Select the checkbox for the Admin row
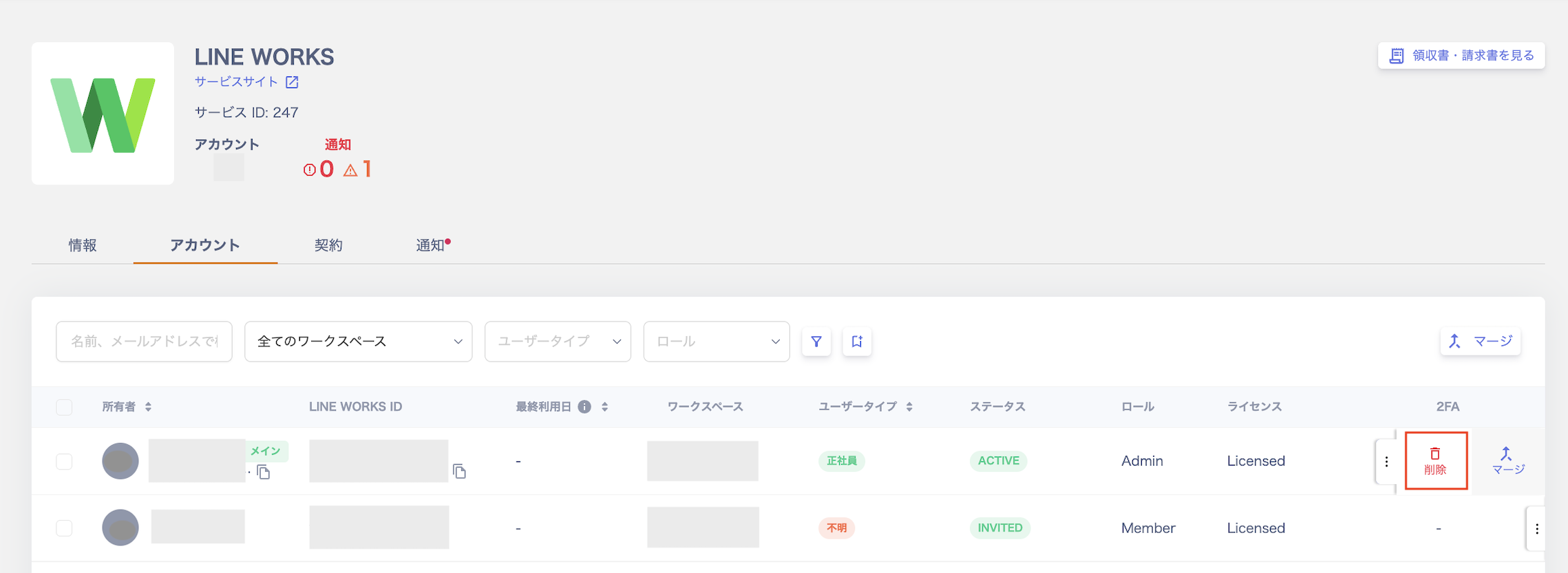This screenshot has height=573, width=1568. pos(64,461)
